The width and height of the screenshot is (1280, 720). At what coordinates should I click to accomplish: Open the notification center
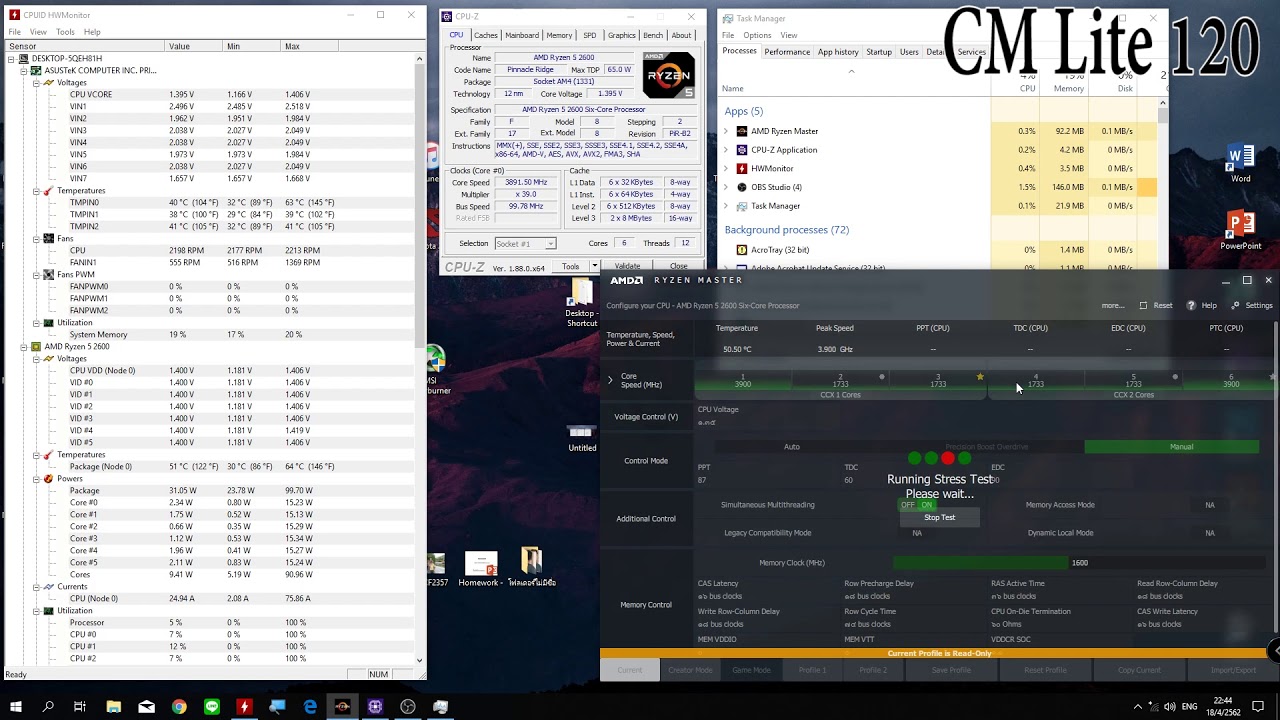tap(1258, 707)
